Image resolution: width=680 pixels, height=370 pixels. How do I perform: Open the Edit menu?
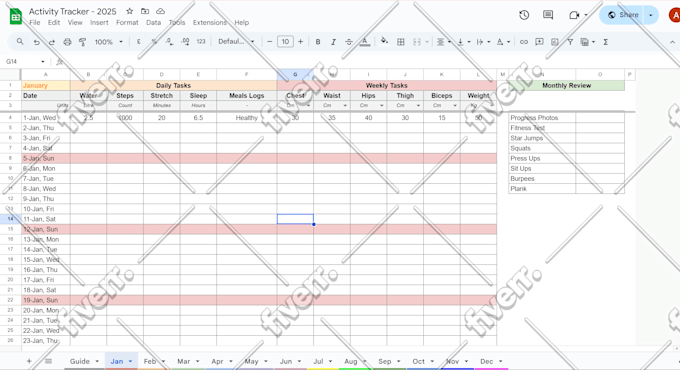tap(54, 23)
